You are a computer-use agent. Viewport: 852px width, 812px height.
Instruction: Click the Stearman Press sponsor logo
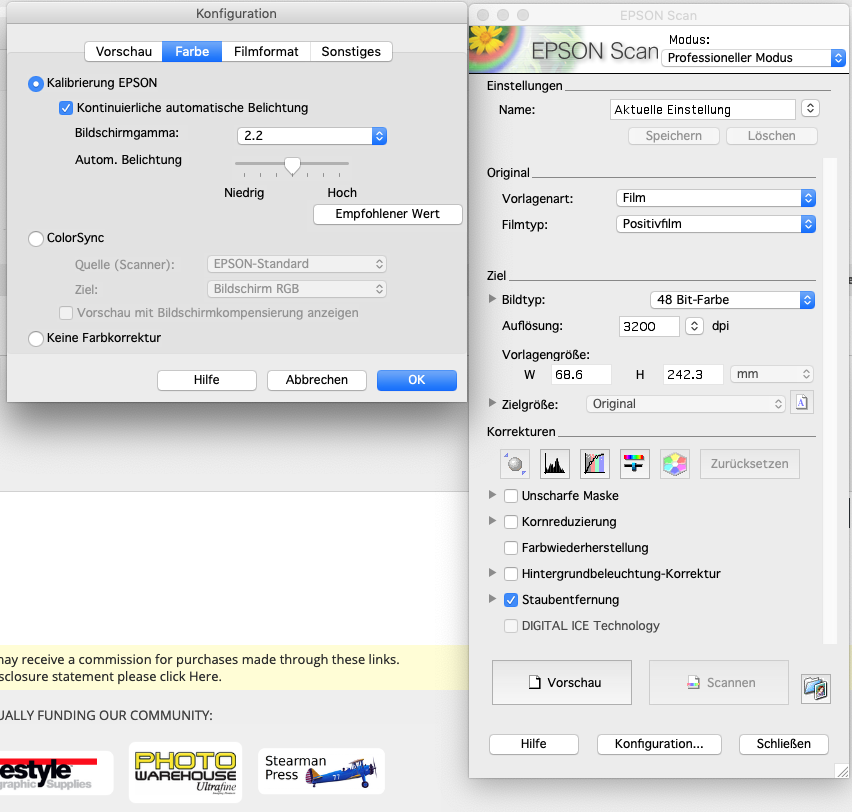[x=321, y=771]
